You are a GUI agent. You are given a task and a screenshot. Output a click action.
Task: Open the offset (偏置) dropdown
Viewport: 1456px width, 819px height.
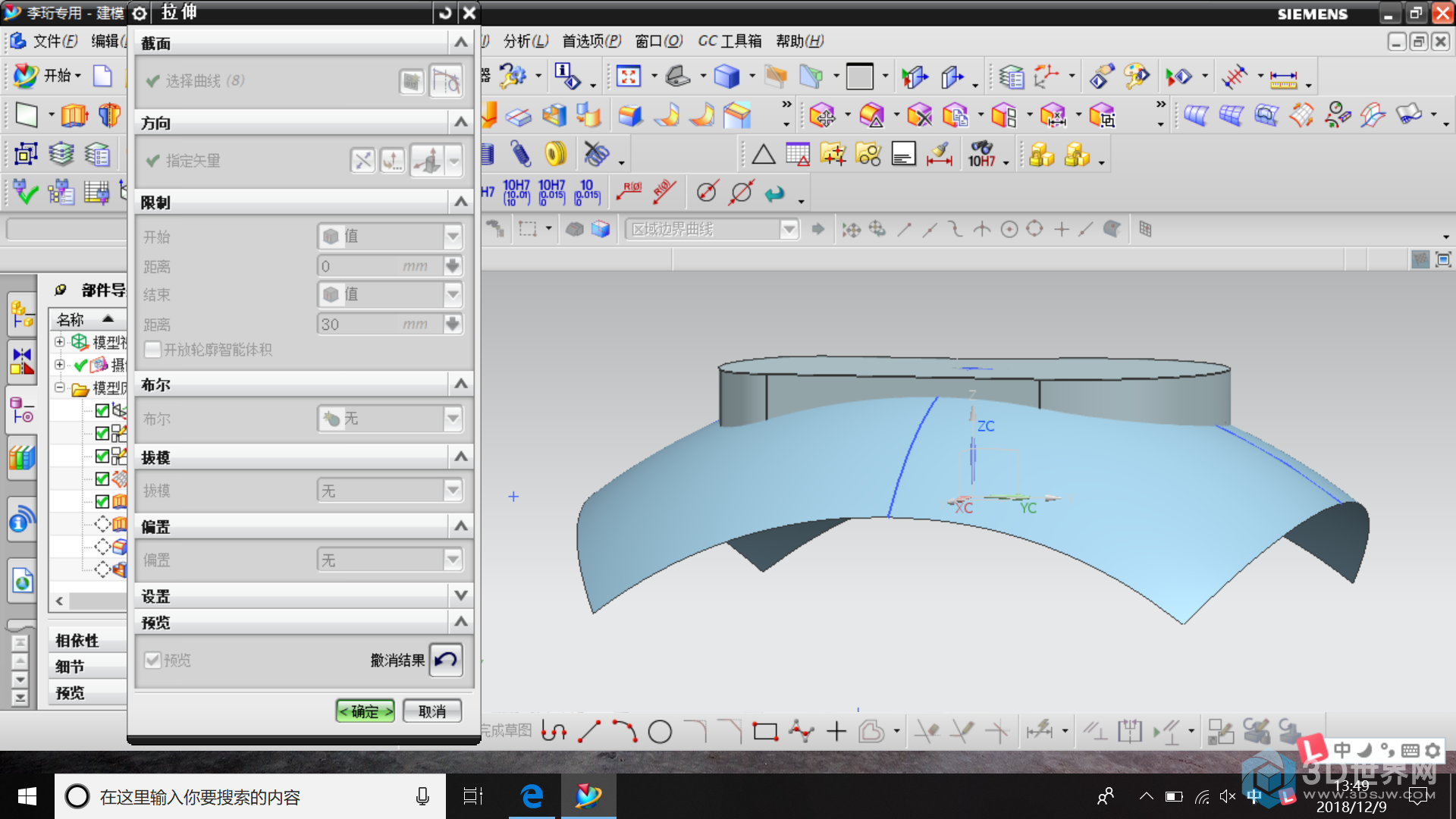coord(390,560)
